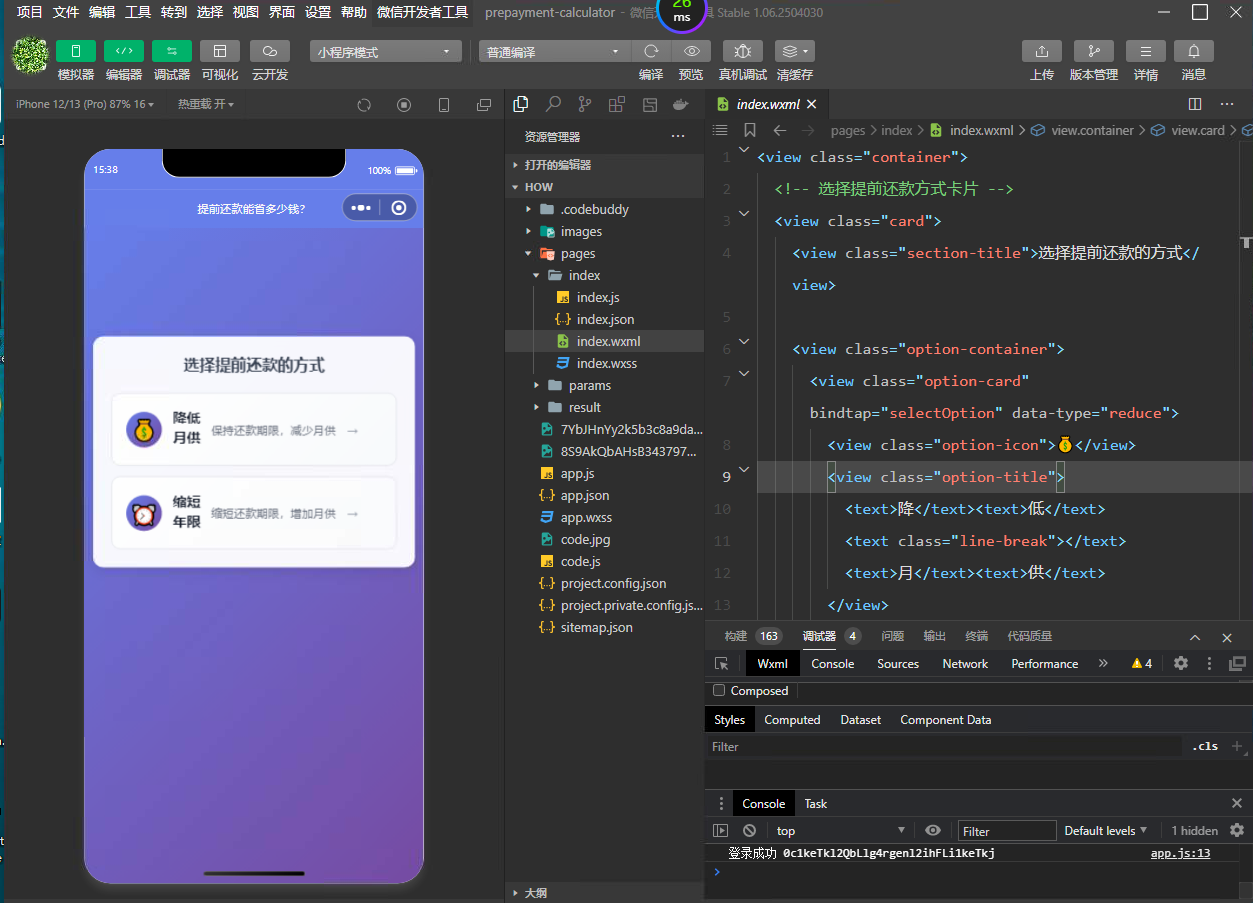Collapse the HOW project root
Image resolution: width=1253 pixels, height=903 pixels.
[604, 187]
